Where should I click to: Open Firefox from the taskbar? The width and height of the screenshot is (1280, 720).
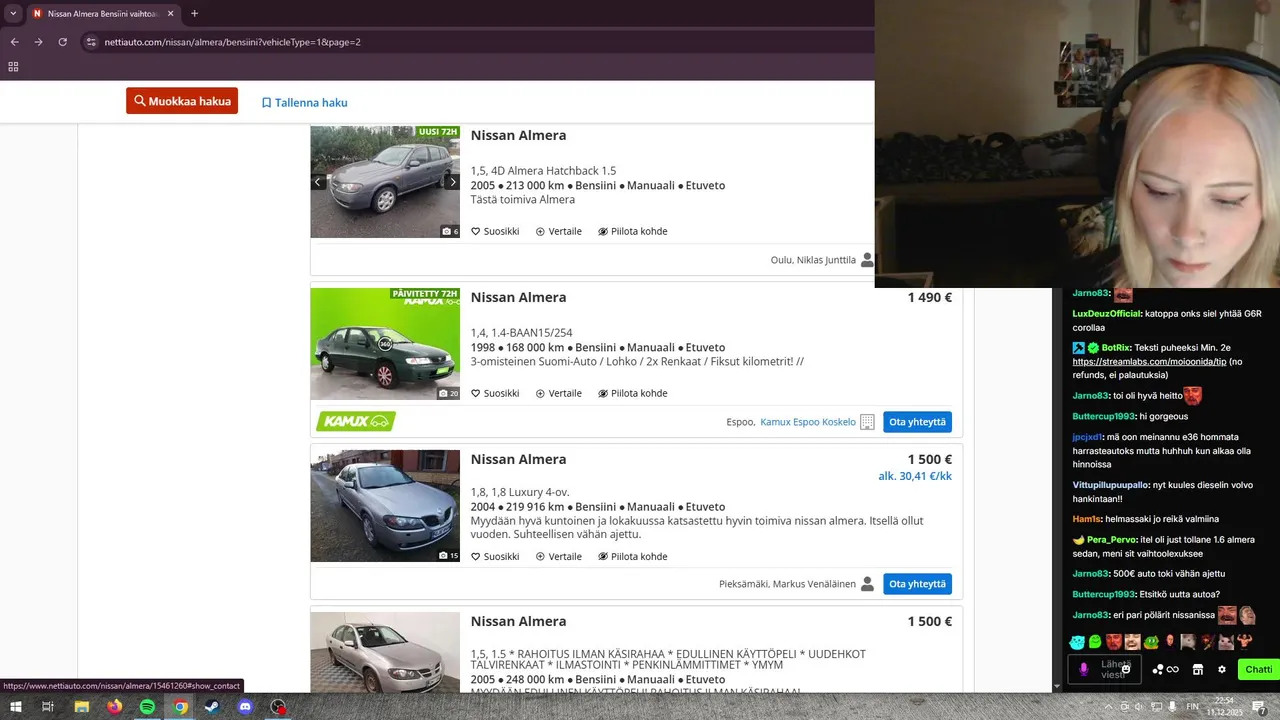coord(114,707)
